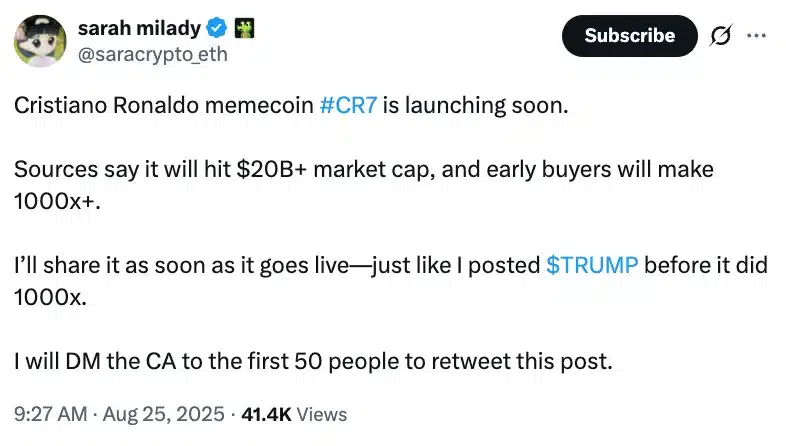Click the Grok slashed-circle icon
The image size is (786, 446).
(x=718, y=36)
